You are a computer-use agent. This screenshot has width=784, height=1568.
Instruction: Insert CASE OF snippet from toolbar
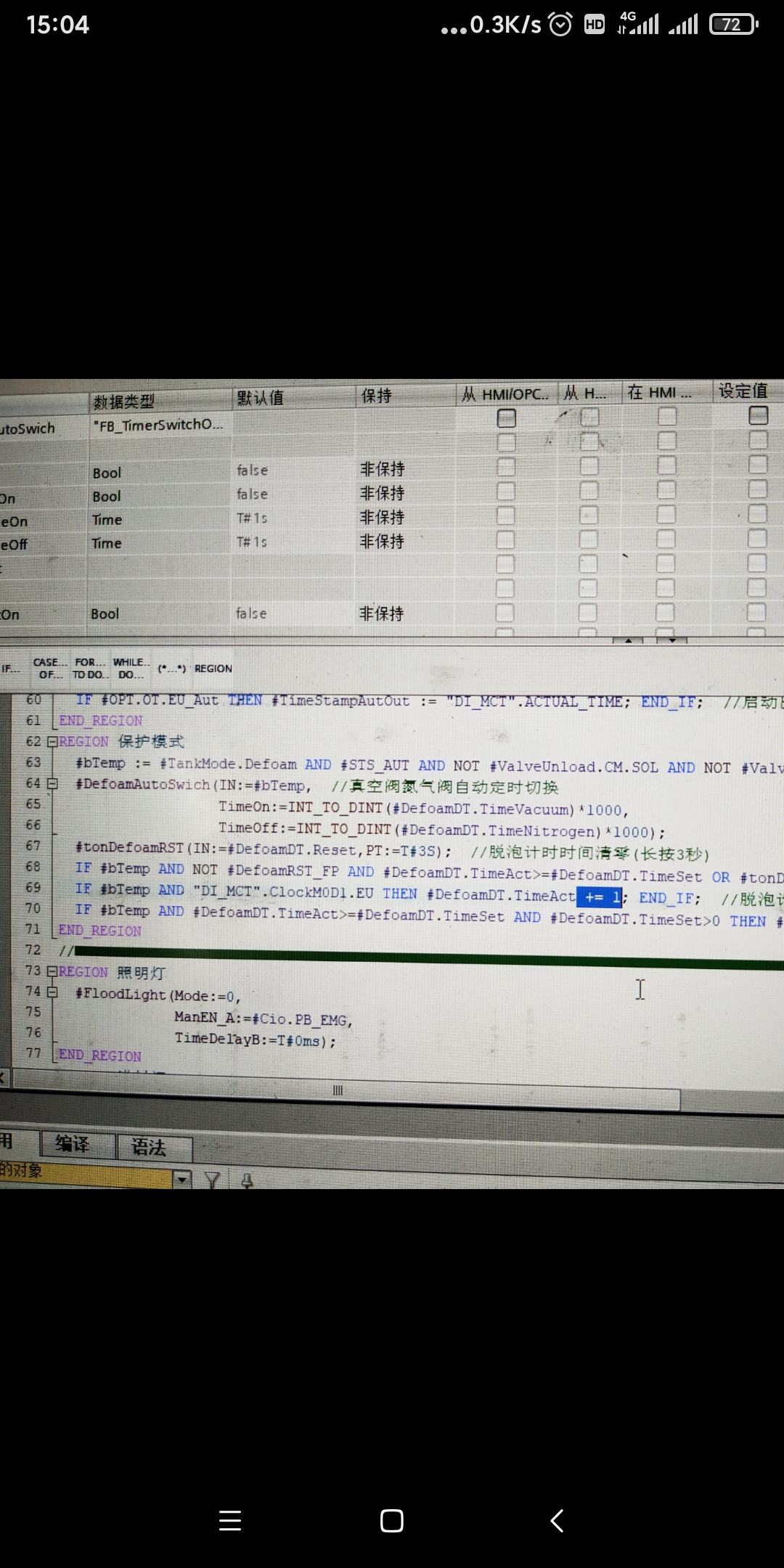click(x=49, y=669)
